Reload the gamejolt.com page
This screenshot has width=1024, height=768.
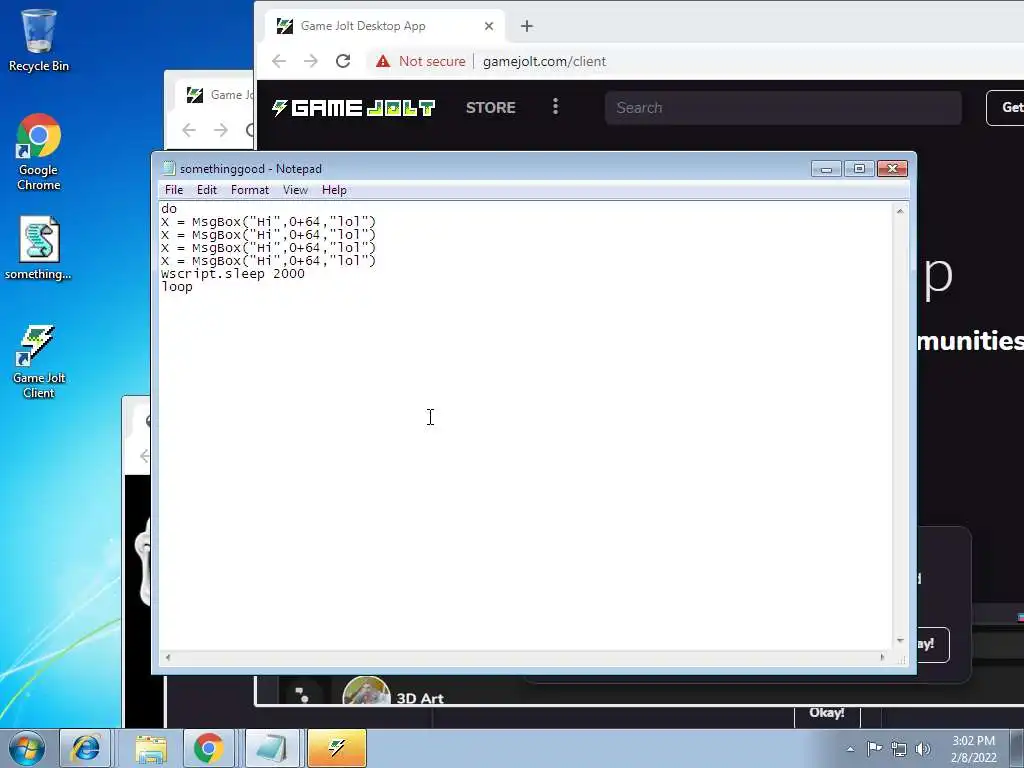(343, 61)
